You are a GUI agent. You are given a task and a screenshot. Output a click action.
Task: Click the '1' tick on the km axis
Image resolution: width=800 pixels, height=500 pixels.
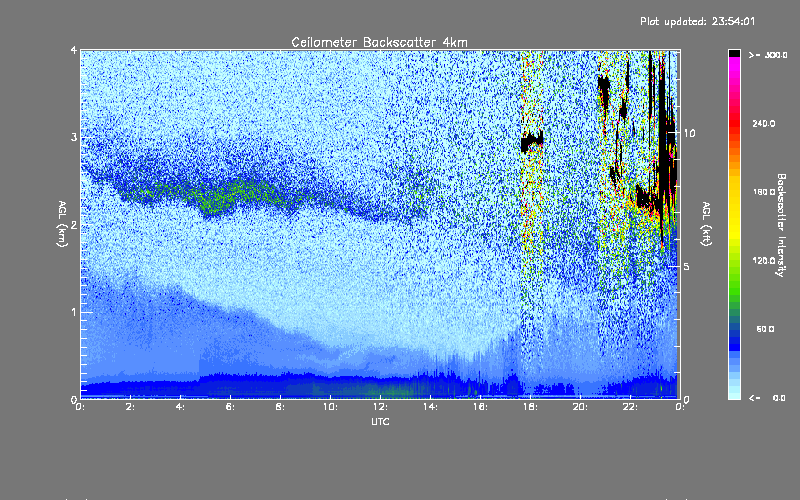coord(74,312)
